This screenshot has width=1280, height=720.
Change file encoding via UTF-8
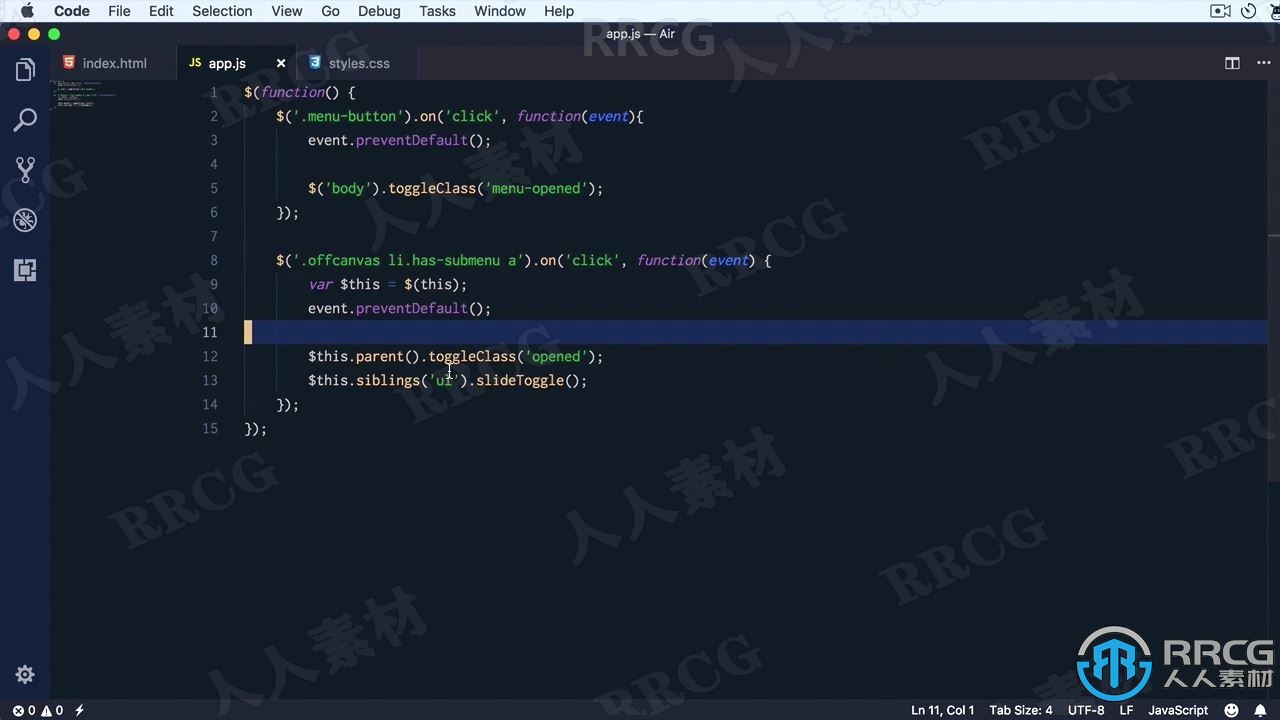point(1086,710)
